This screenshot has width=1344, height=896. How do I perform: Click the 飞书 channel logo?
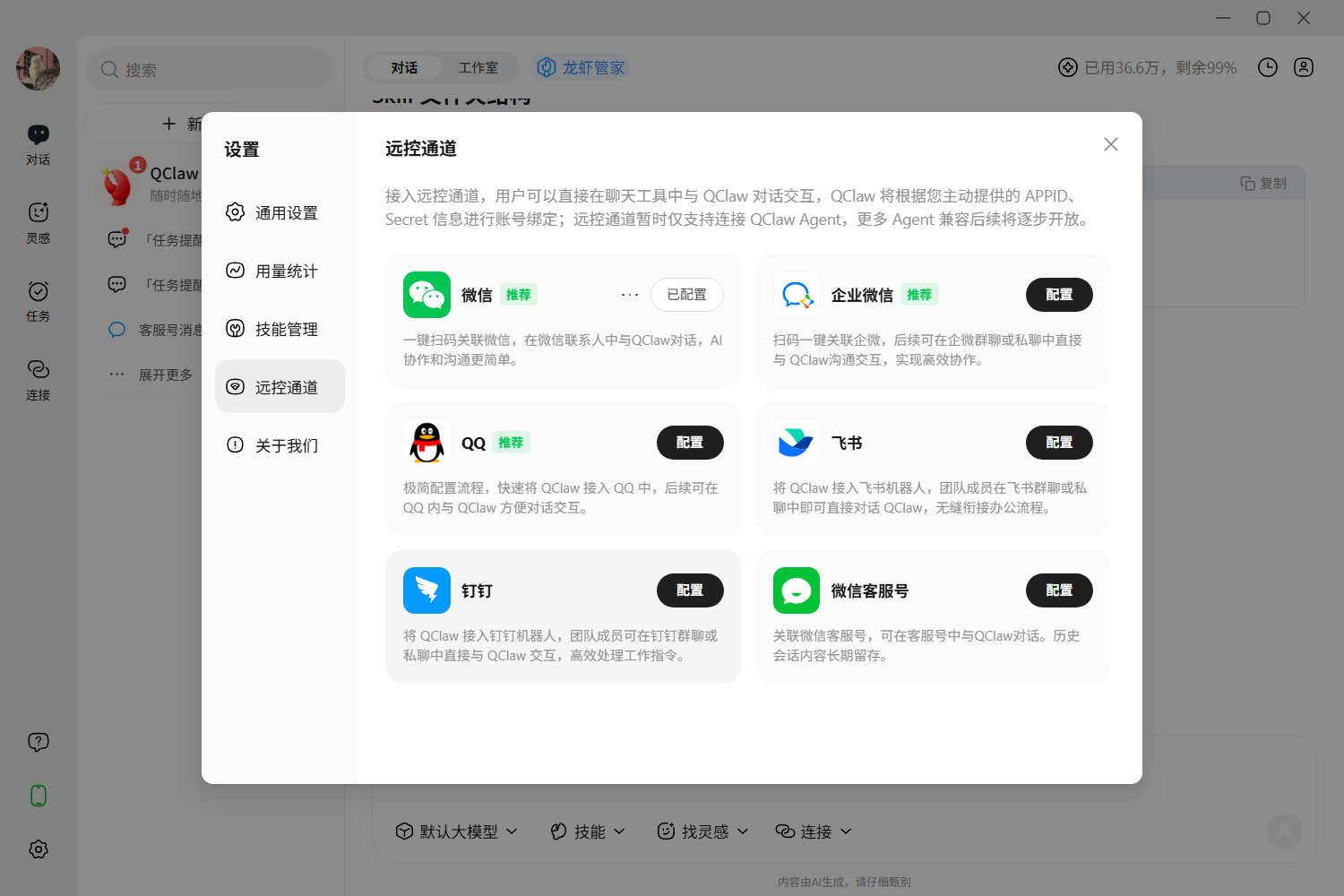pyautogui.click(x=797, y=443)
